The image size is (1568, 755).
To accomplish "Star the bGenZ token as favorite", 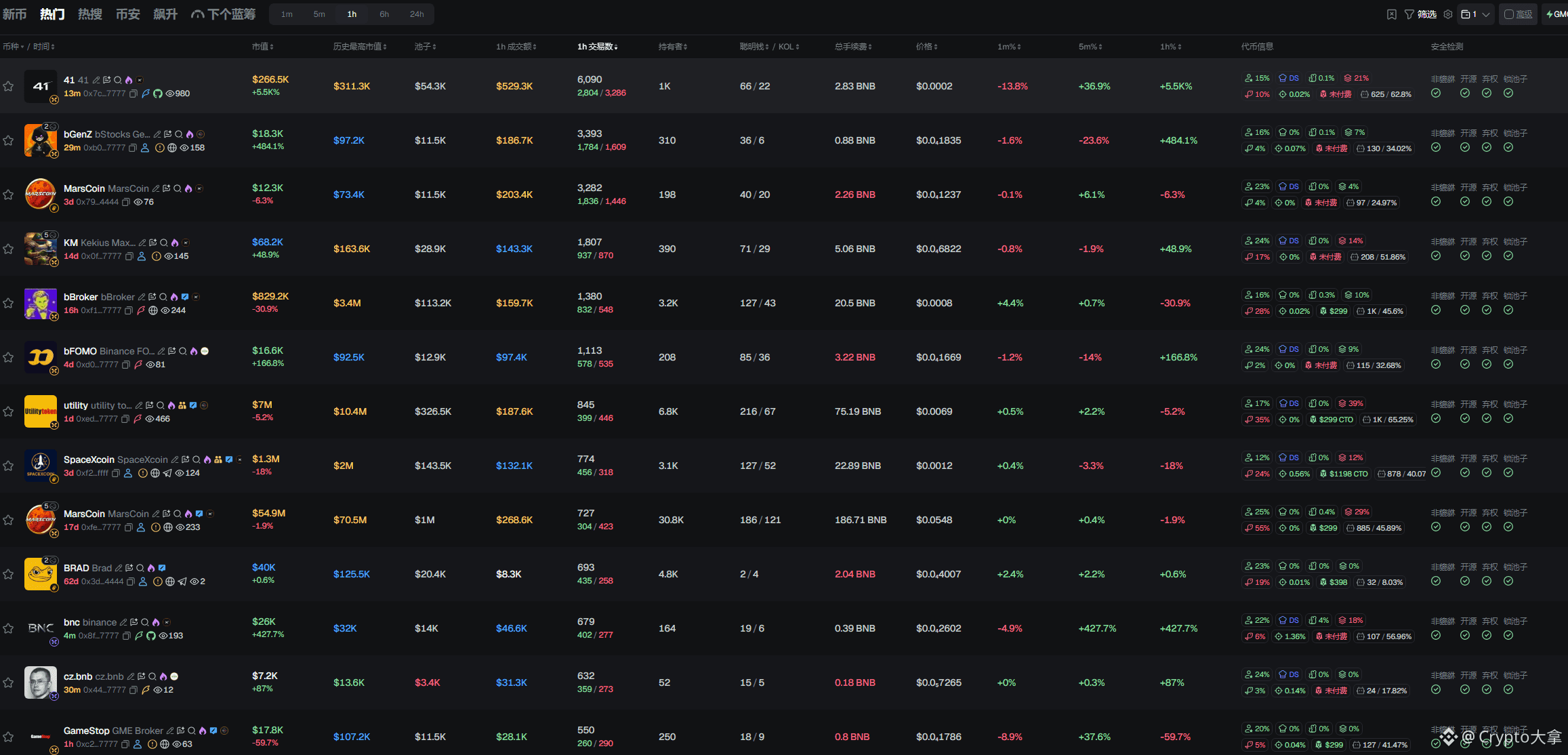I will tap(8, 140).
